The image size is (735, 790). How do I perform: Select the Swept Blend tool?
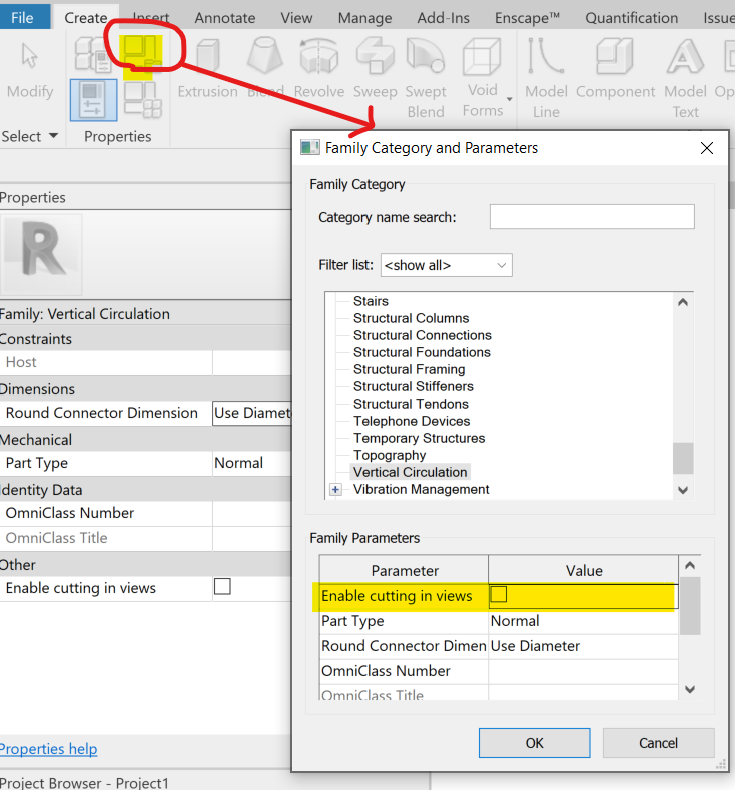tap(426, 78)
